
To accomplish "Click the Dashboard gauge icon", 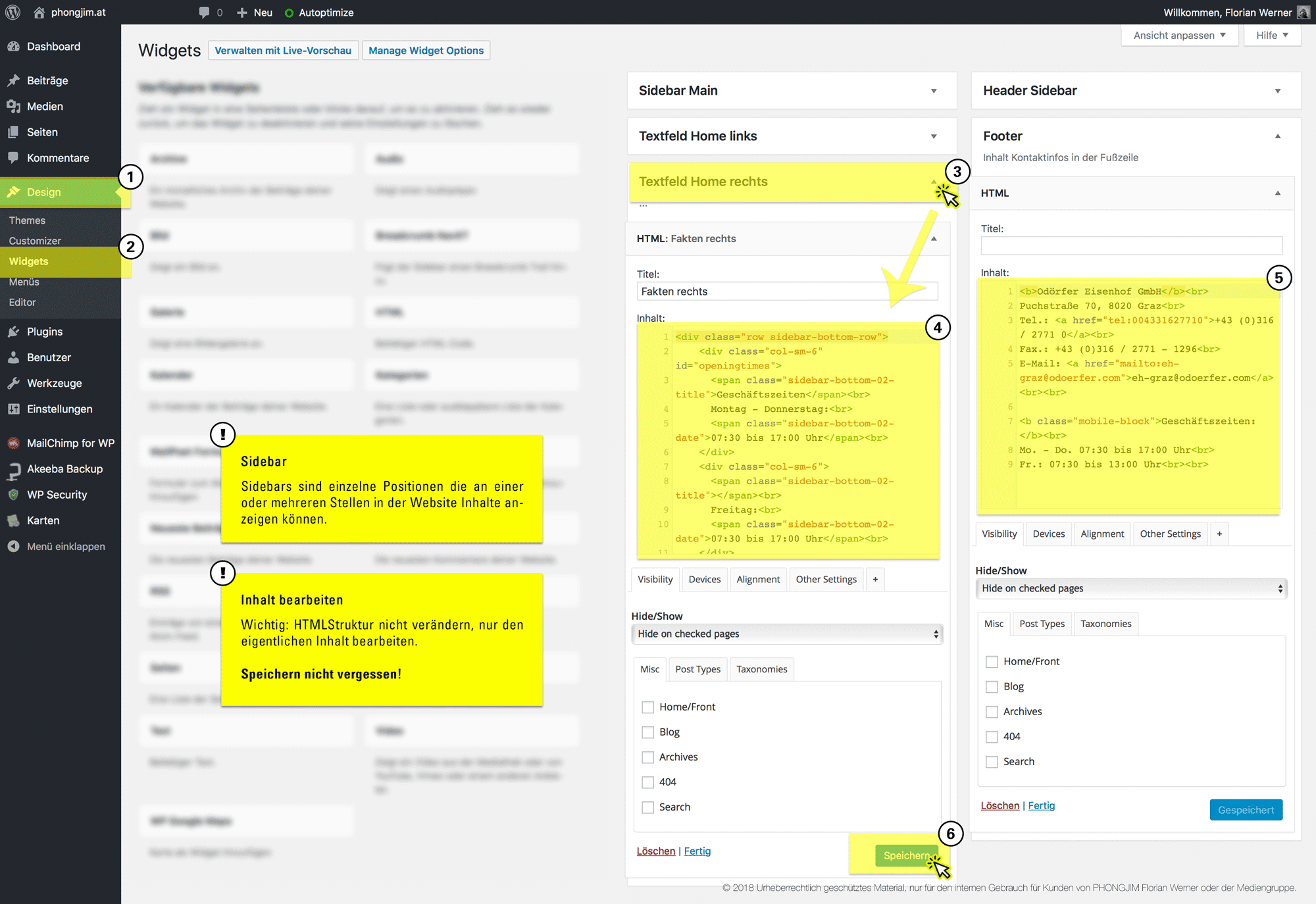I will pyautogui.click(x=13, y=47).
